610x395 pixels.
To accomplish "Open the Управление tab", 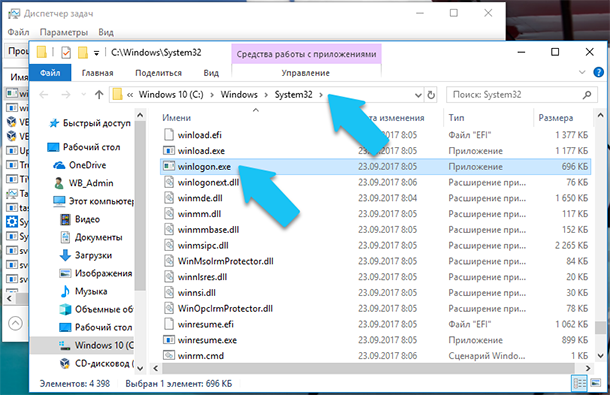I will [x=306, y=73].
